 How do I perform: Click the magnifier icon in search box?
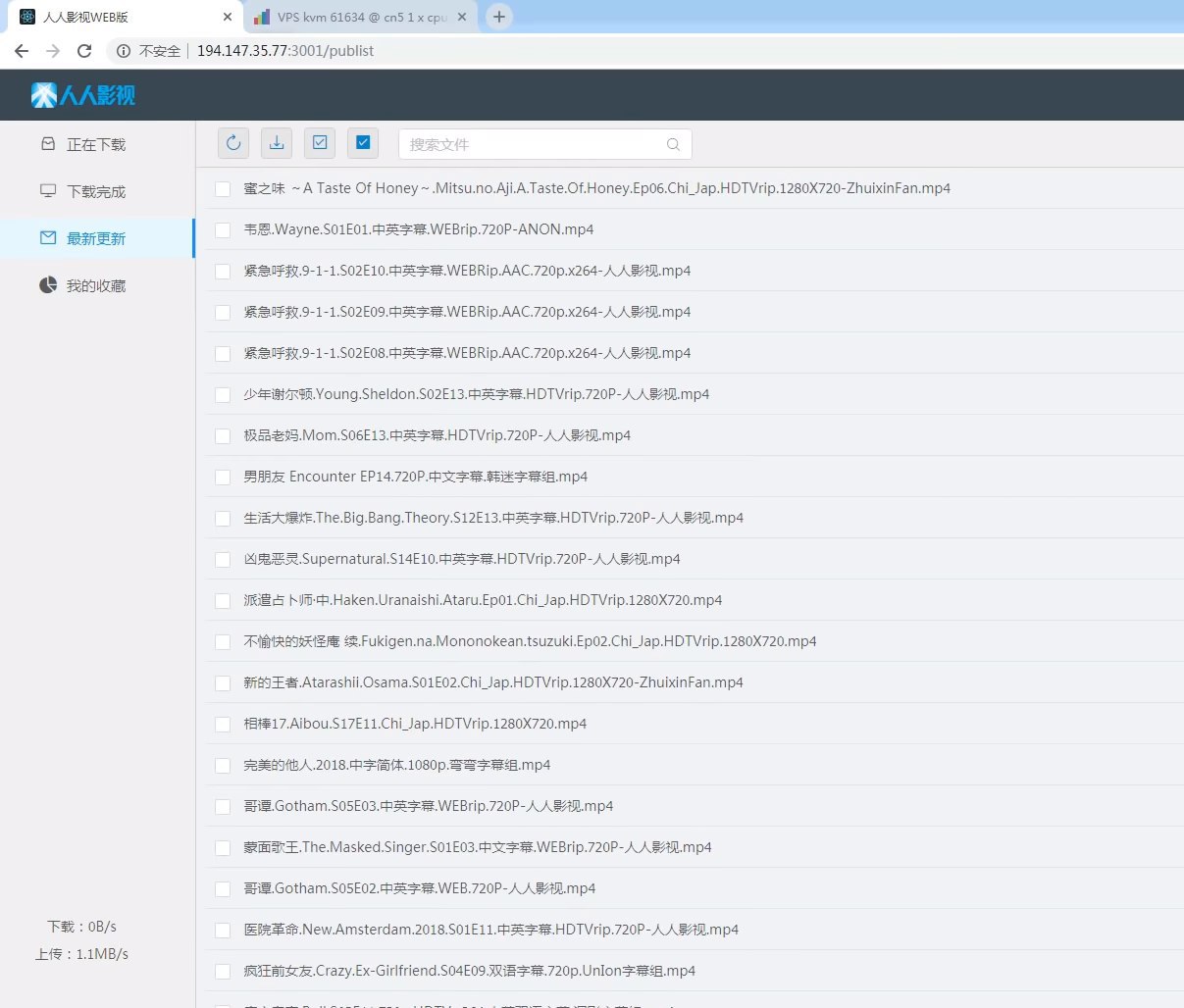point(673,144)
